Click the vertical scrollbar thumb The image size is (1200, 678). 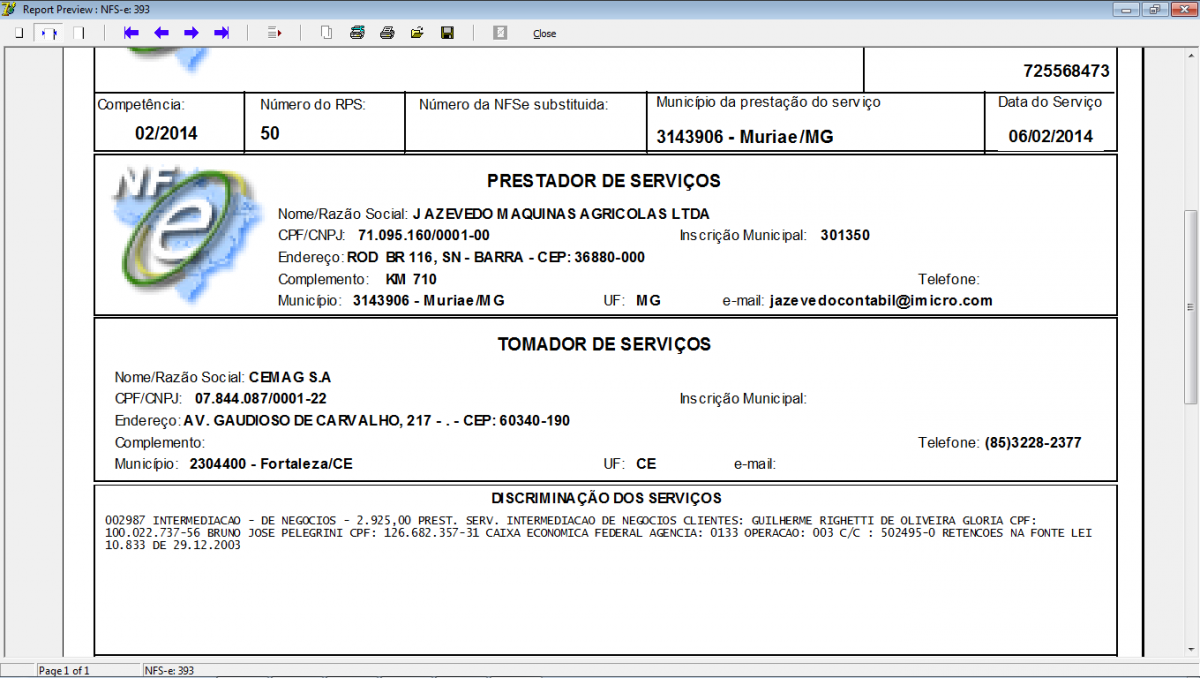click(x=1190, y=306)
